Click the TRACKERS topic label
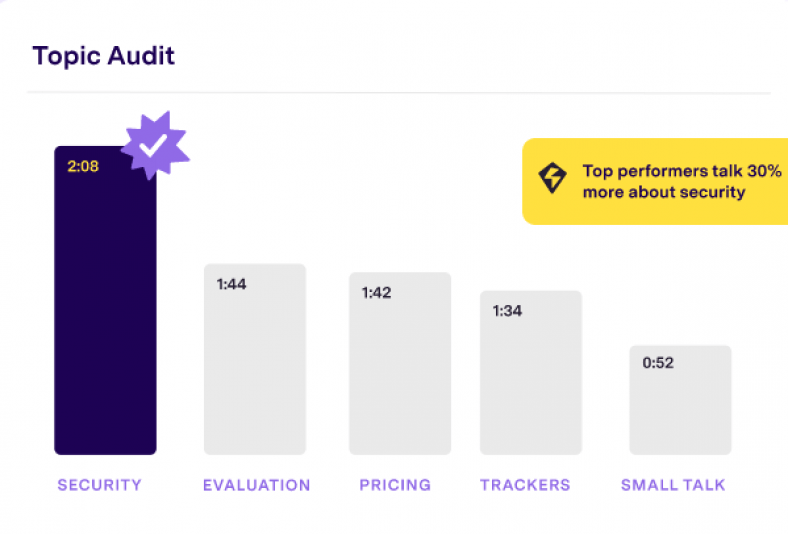The image size is (788, 534). [525, 485]
